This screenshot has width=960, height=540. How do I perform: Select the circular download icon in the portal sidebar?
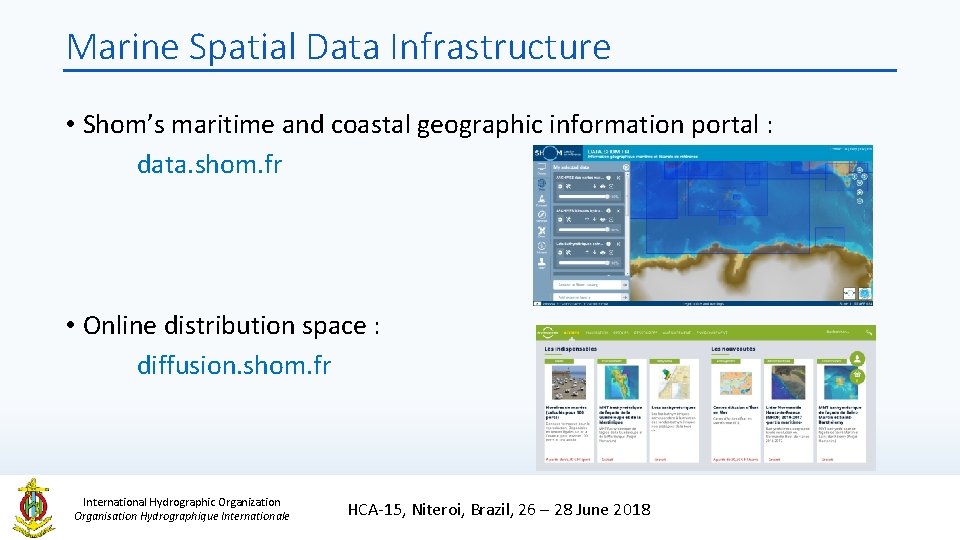(542, 246)
